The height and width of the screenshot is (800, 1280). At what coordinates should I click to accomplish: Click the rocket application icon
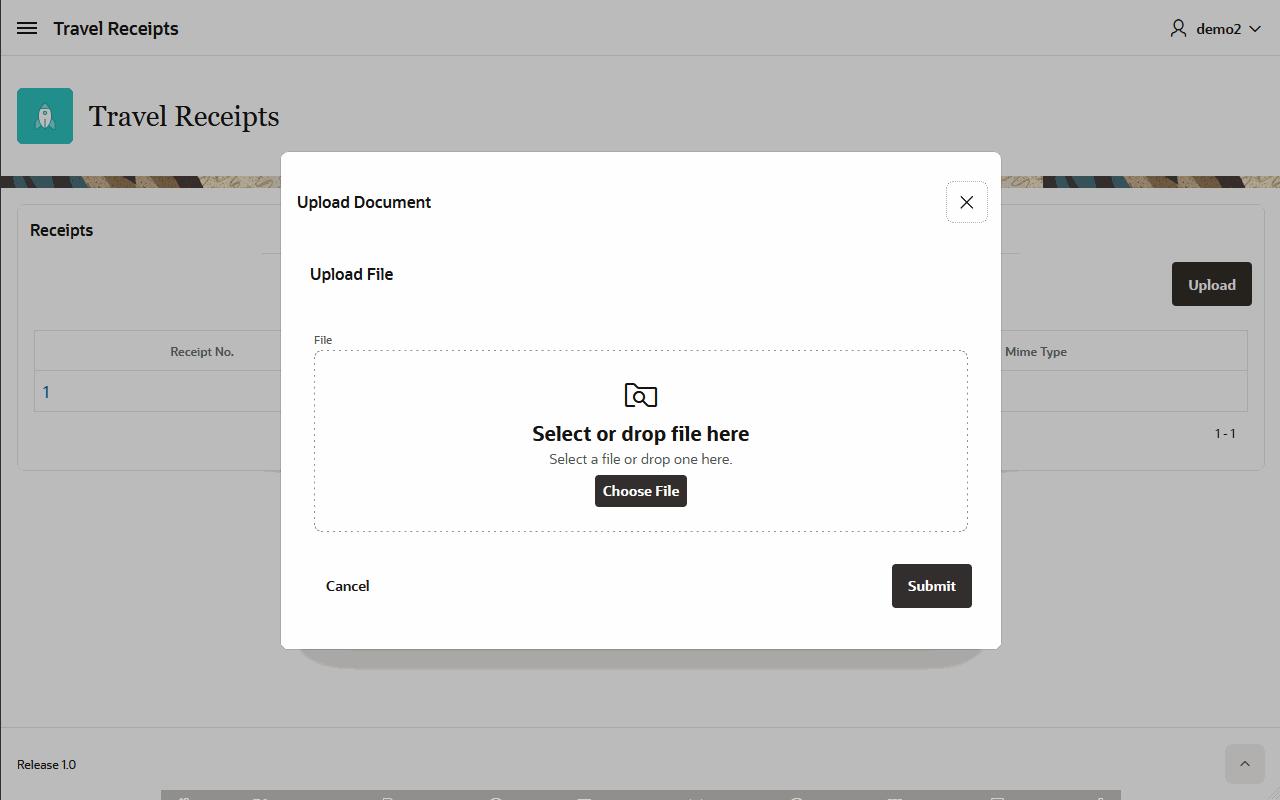45,116
